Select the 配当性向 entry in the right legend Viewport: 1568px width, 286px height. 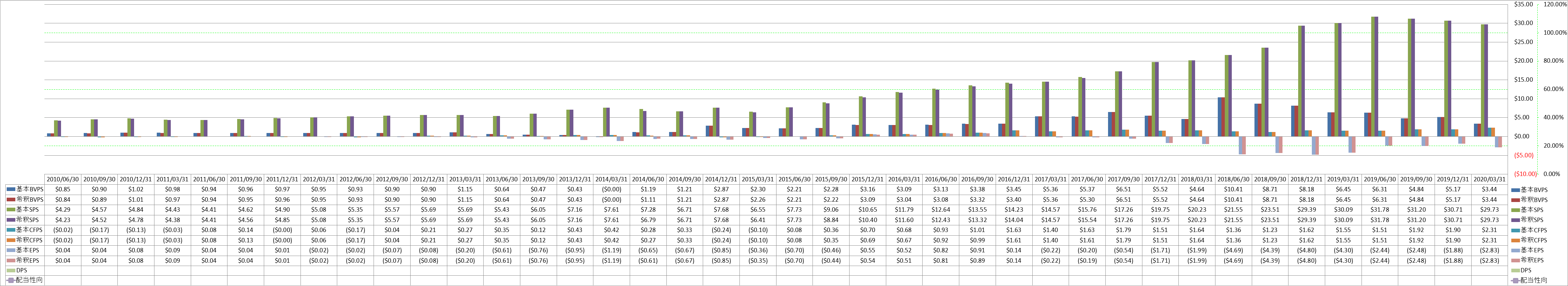[x=1530, y=281]
